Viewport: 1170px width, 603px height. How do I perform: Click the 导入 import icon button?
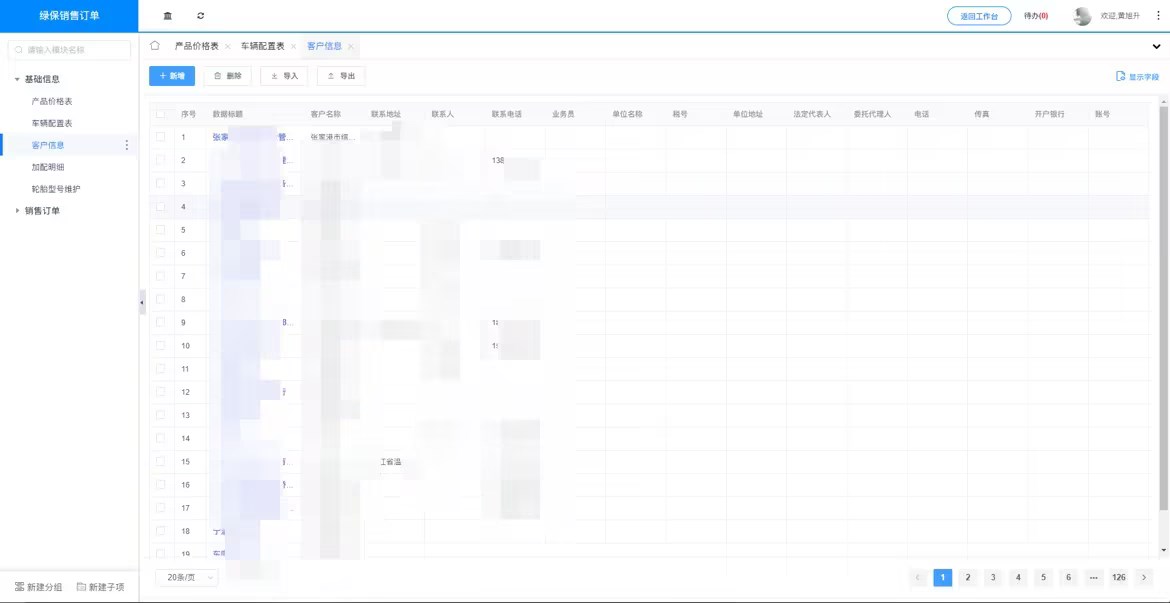(282, 75)
